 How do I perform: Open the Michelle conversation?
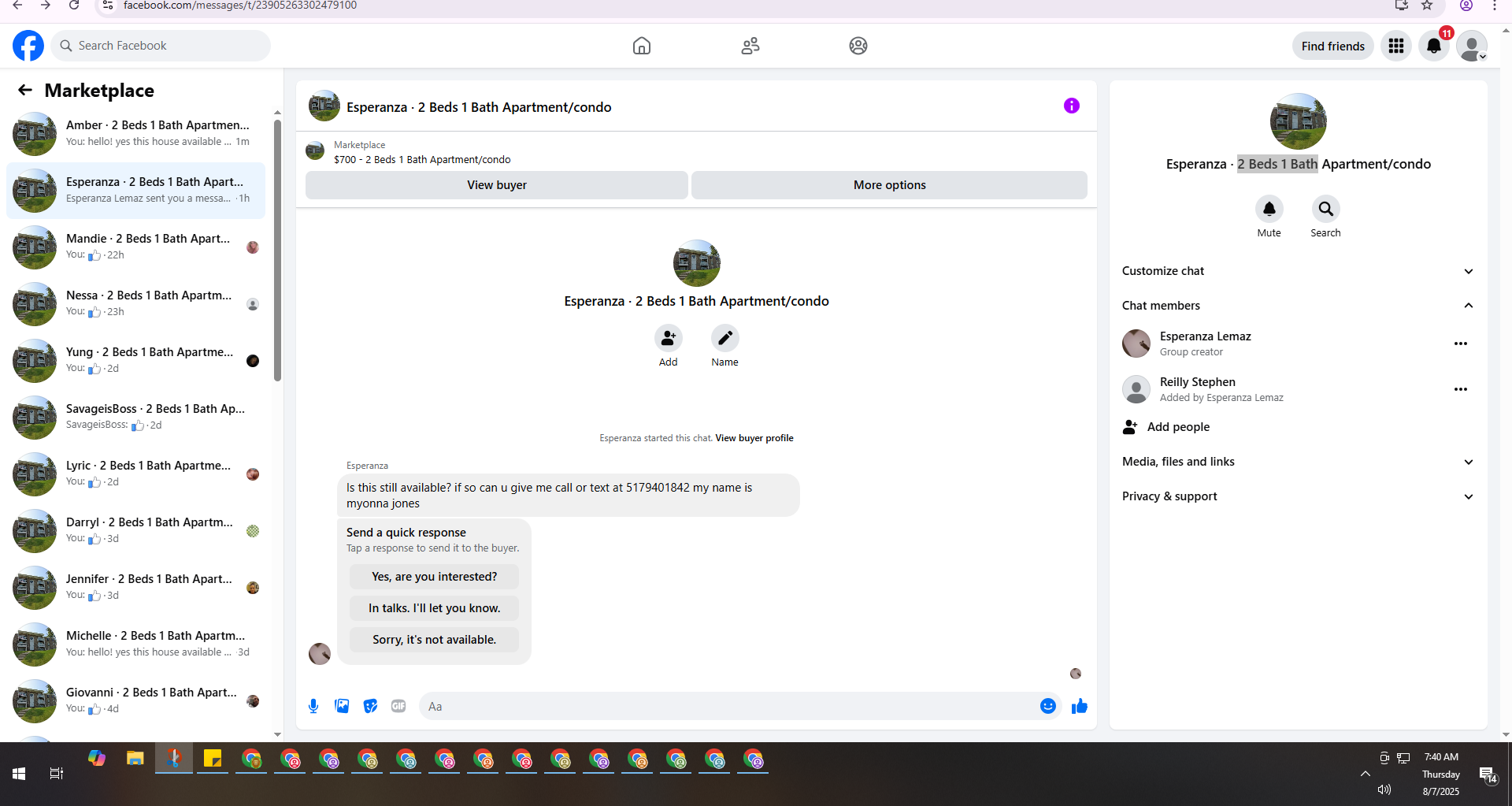(x=136, y=644)
